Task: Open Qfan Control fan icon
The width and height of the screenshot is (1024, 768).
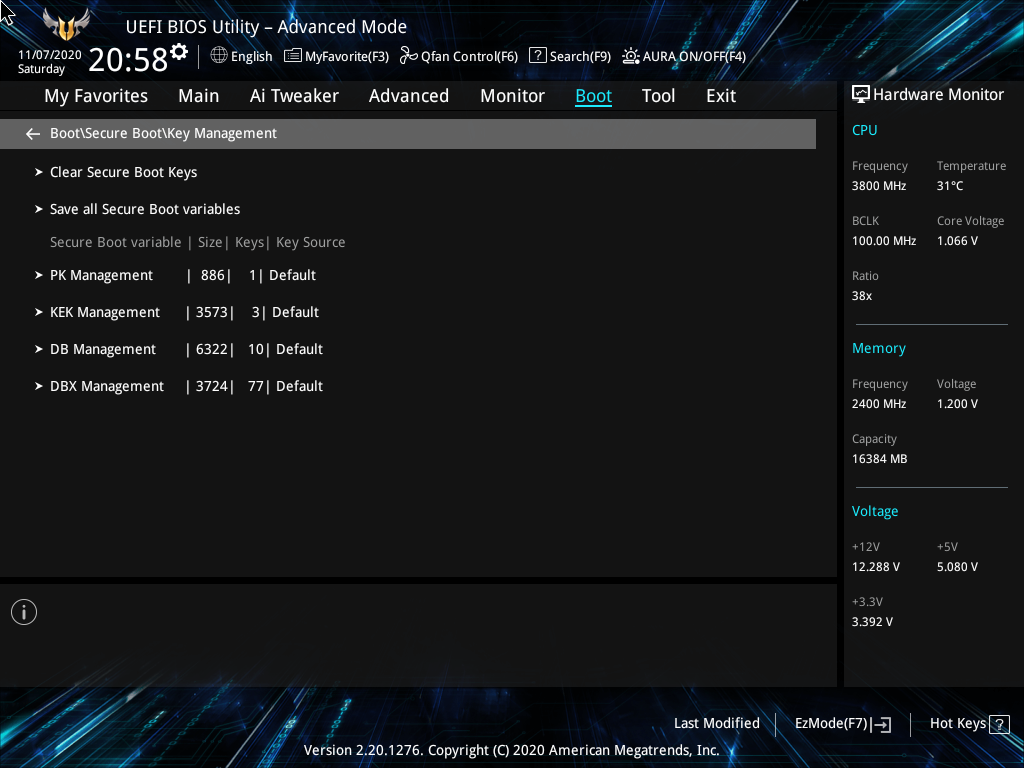Action: (409, 56)
